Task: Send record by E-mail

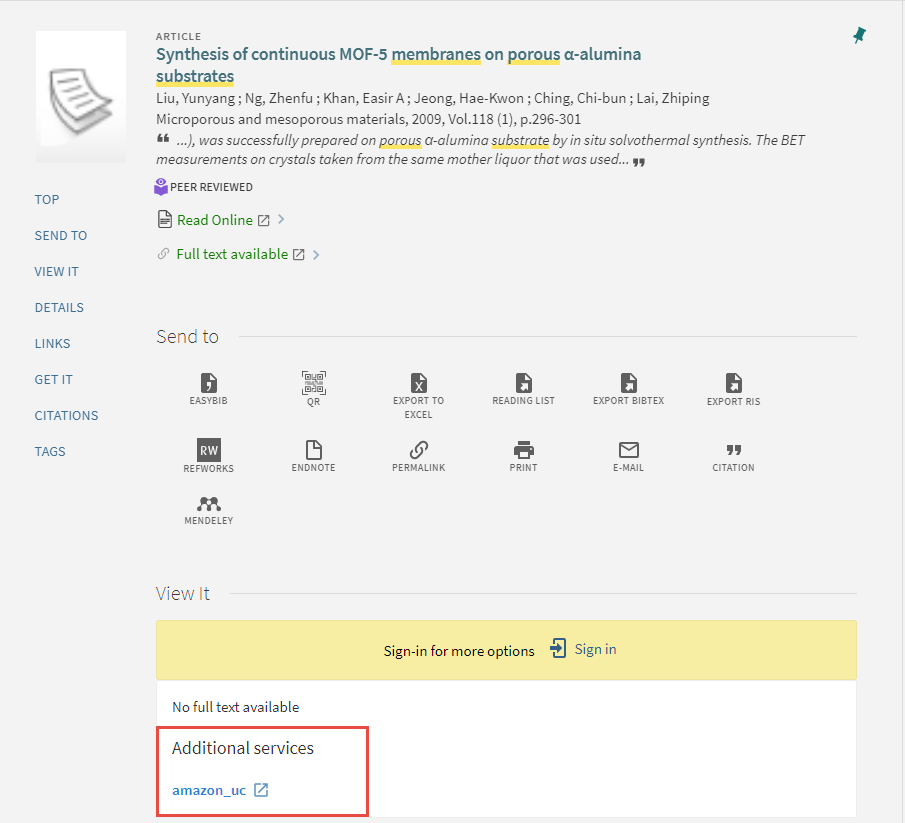Action: pos(628,451)
